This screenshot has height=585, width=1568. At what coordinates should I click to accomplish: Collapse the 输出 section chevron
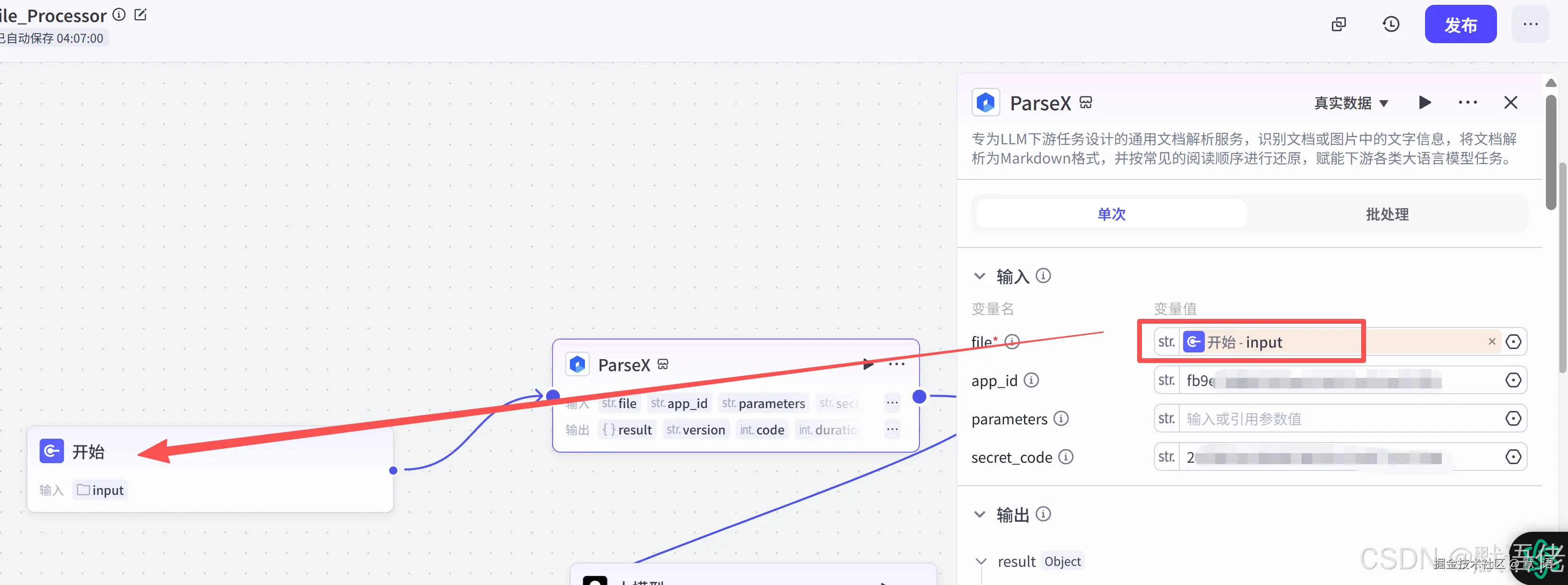tap(979, 515)
